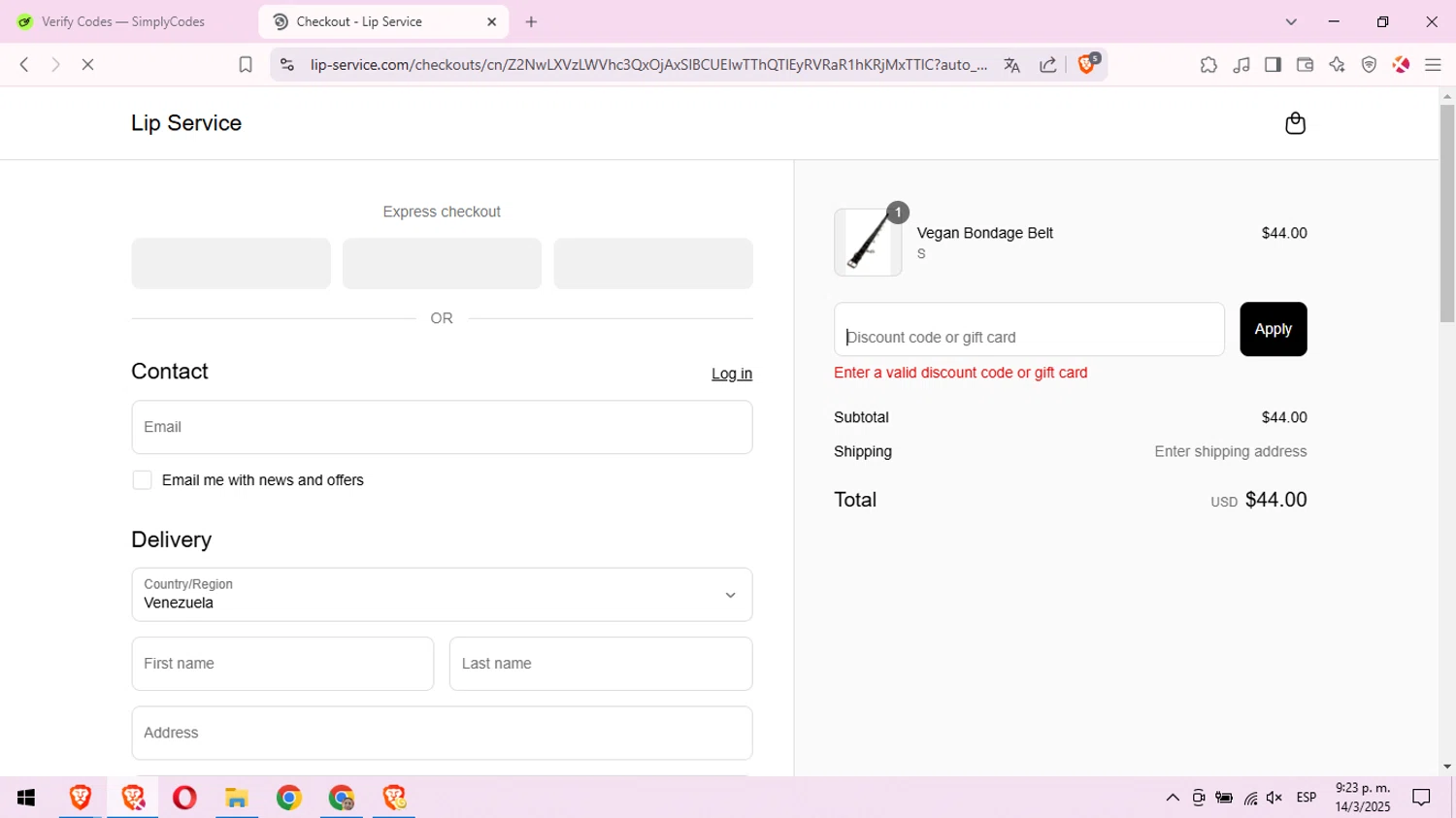Viewport: 1456px width, 818px height.
Task: Open the browser main hamburger menu
Action: [x=1433, y=65]
